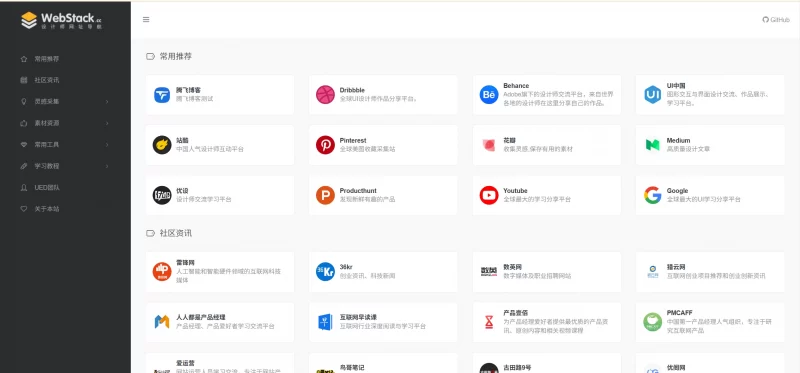
Task: Open the Behance Bē icon
Action: (x=489, y=95)
